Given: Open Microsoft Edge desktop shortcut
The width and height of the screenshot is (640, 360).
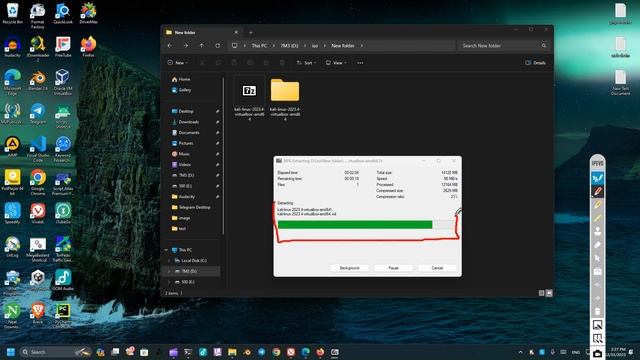Looking at the screenshot, I should pyautogui.click(x=12, y=82).
